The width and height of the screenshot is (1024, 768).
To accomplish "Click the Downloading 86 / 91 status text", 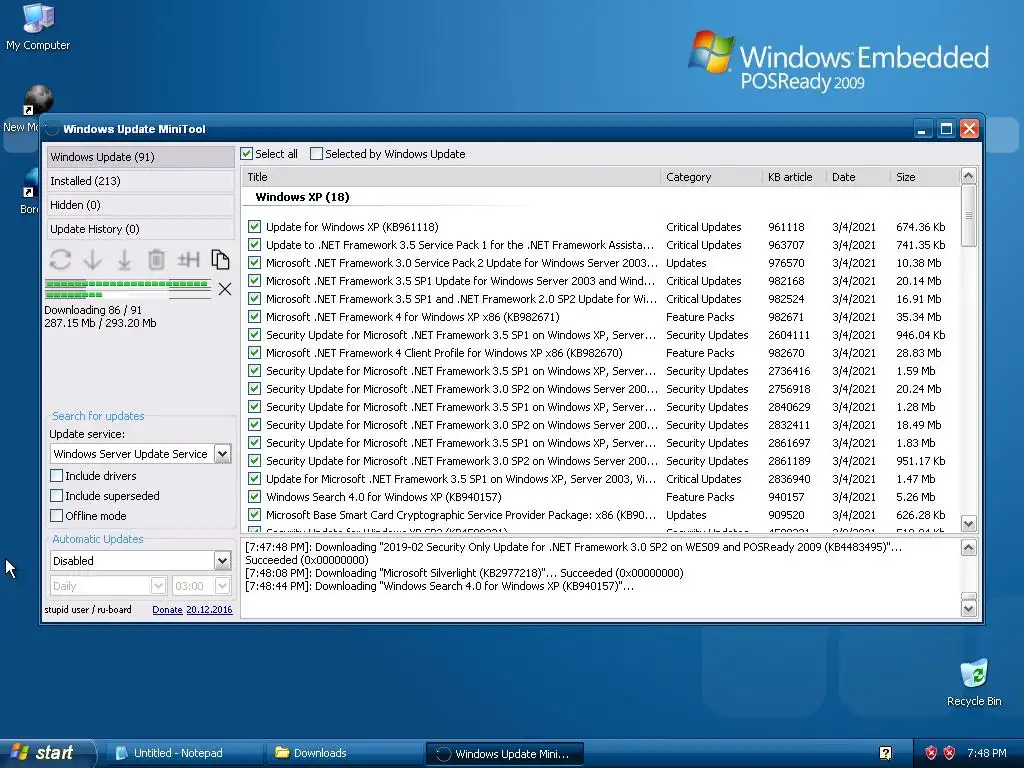I will point(93,310).
